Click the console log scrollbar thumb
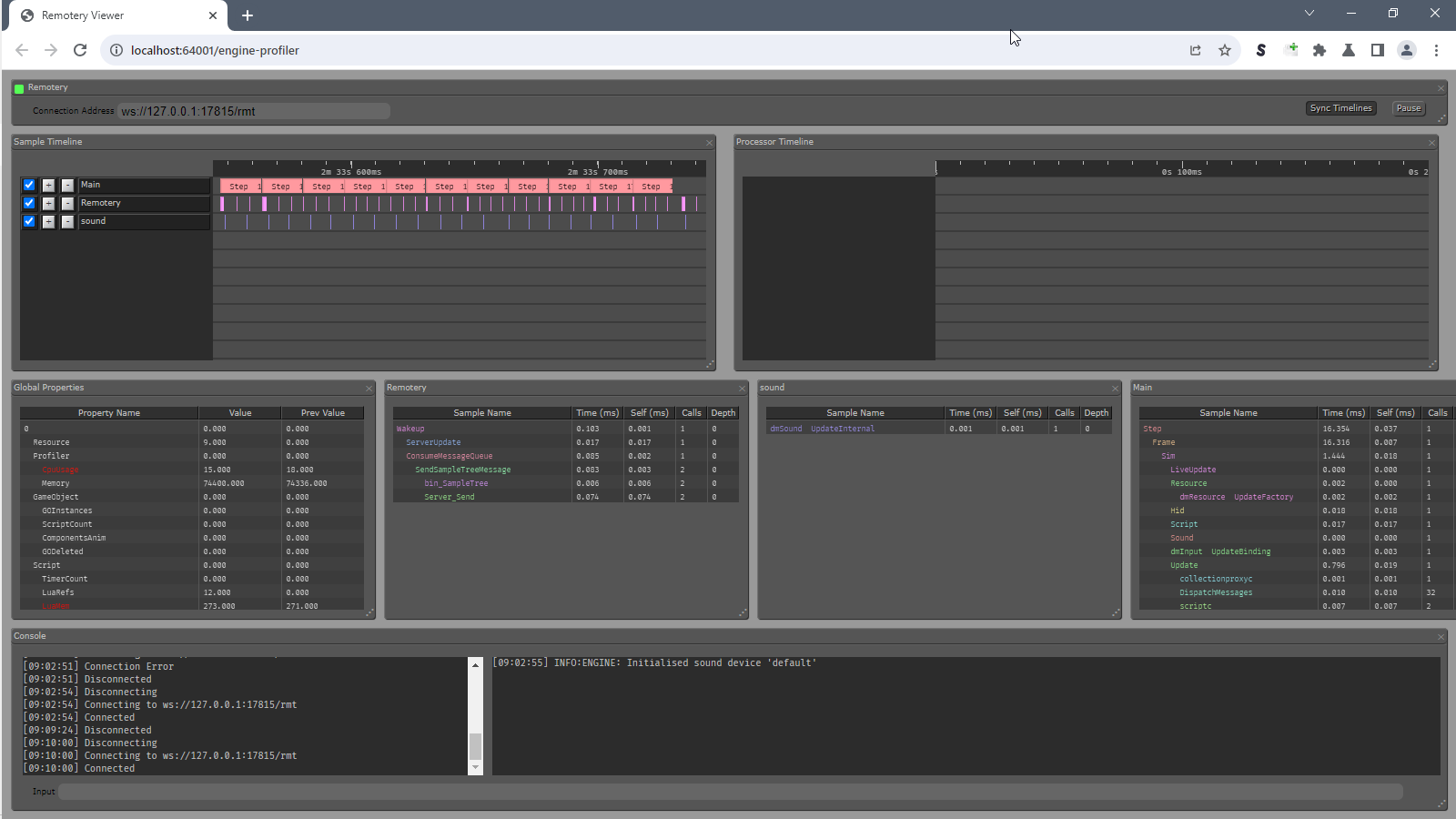 [x=475, y=746]
